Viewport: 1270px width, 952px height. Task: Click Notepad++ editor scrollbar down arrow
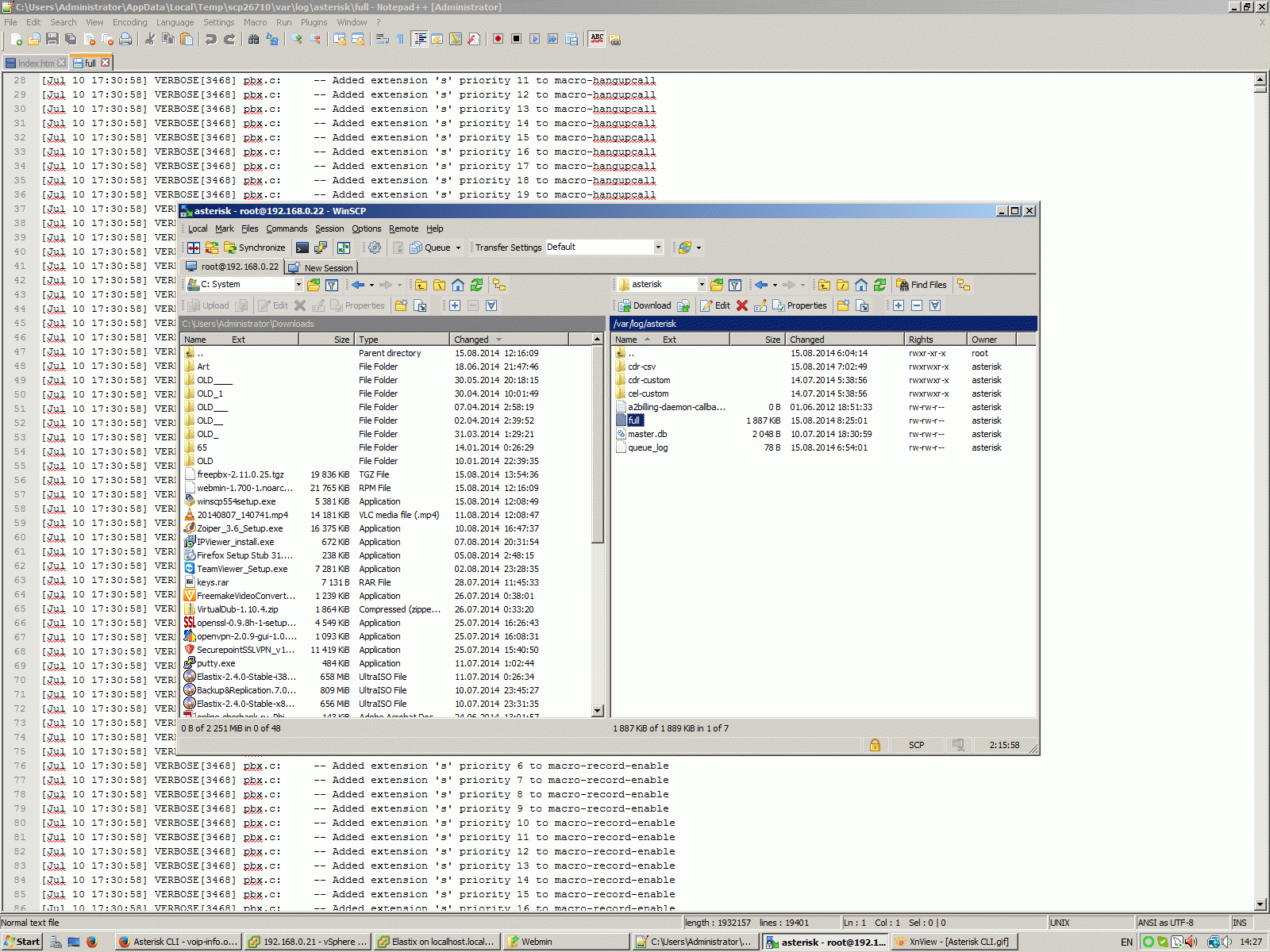pos(1260,904)
